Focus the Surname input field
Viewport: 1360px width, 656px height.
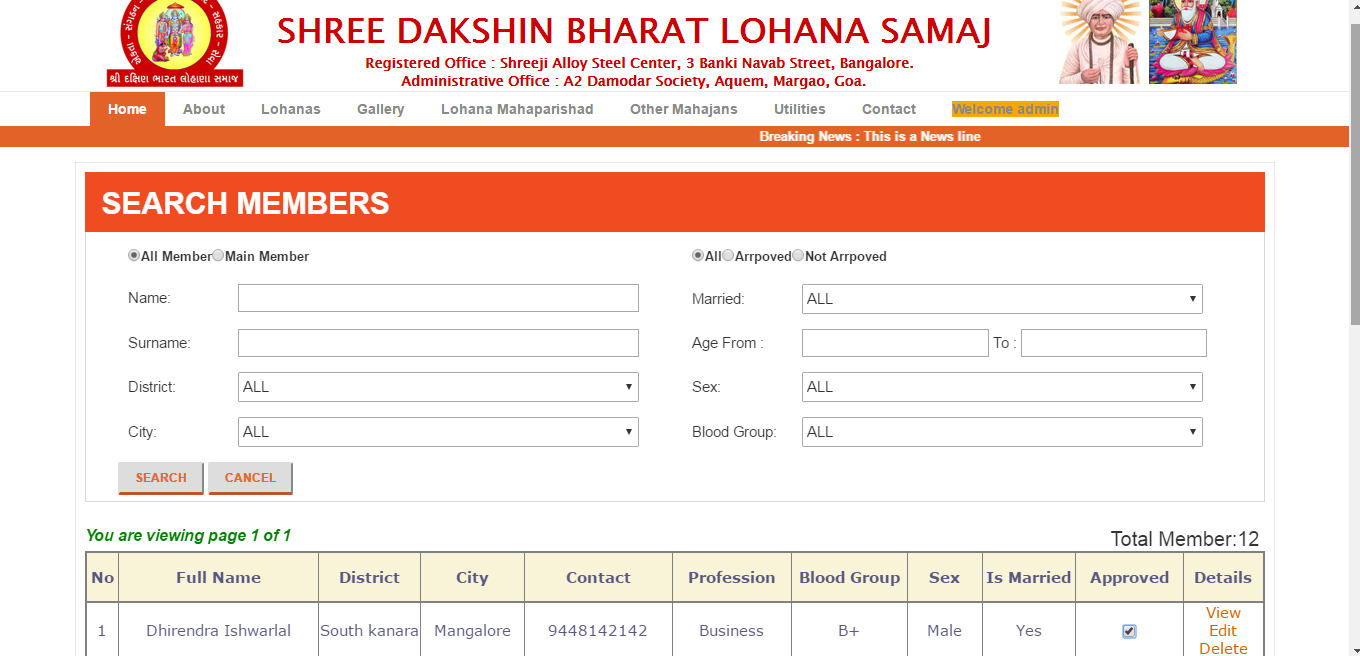(x=438, y=343)
